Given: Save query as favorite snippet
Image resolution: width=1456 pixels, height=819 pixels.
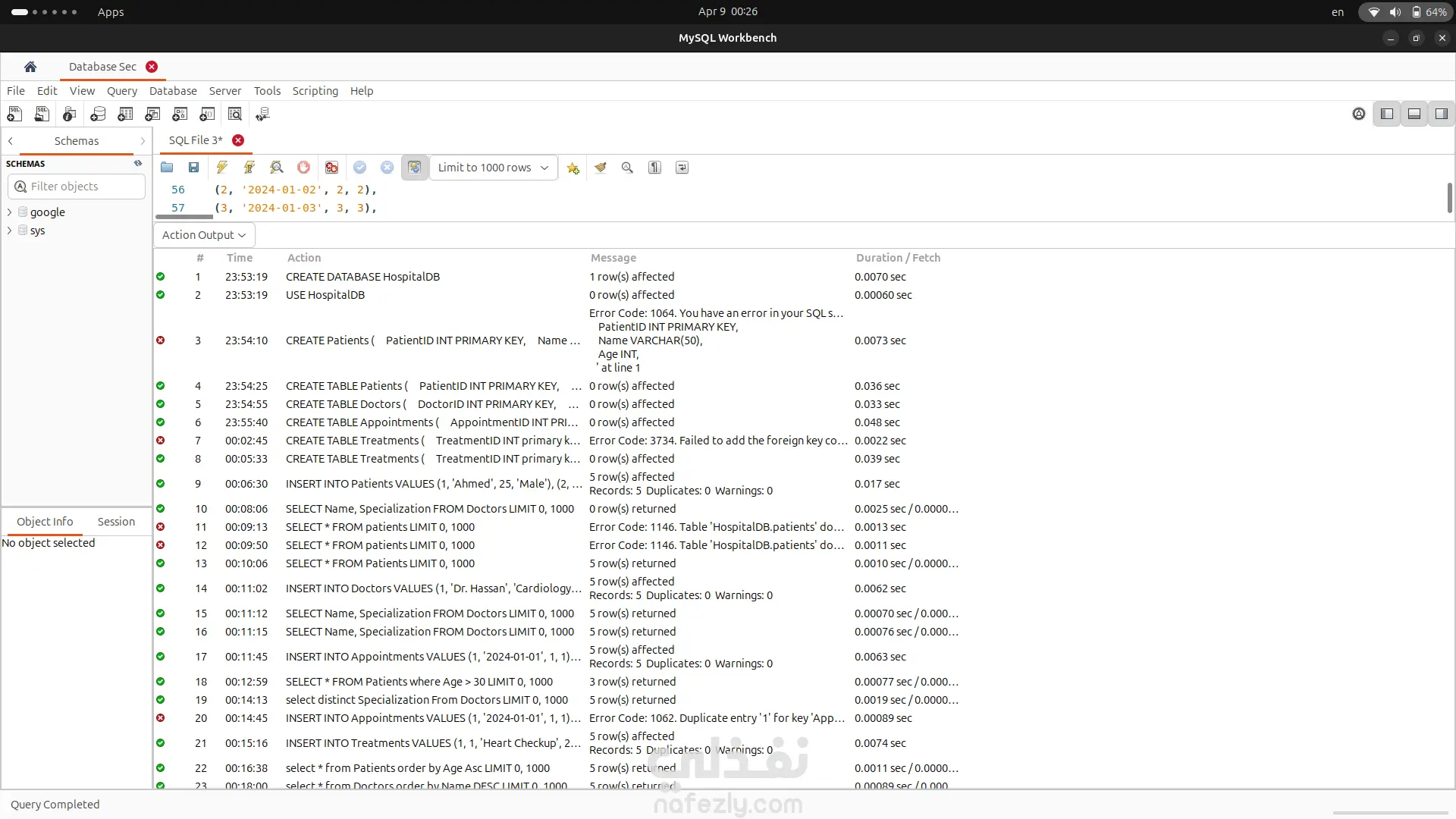Looking at the screenshot, I should (573, 168).
